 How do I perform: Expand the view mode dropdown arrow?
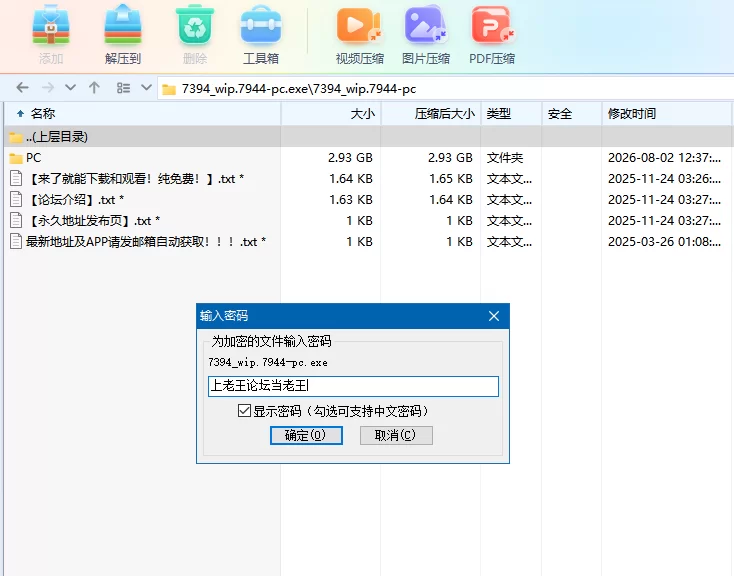(x=146, y=88)
